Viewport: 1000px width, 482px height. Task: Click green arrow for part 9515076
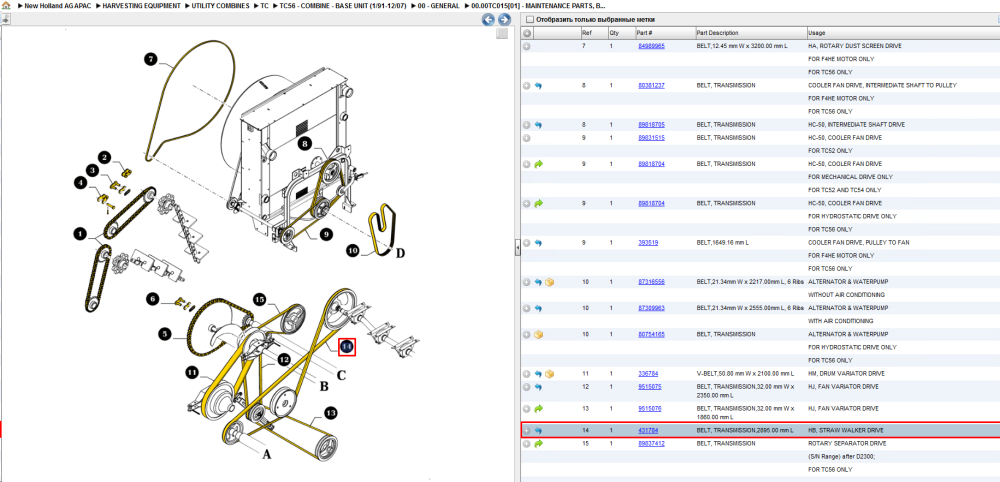(538, 409)
